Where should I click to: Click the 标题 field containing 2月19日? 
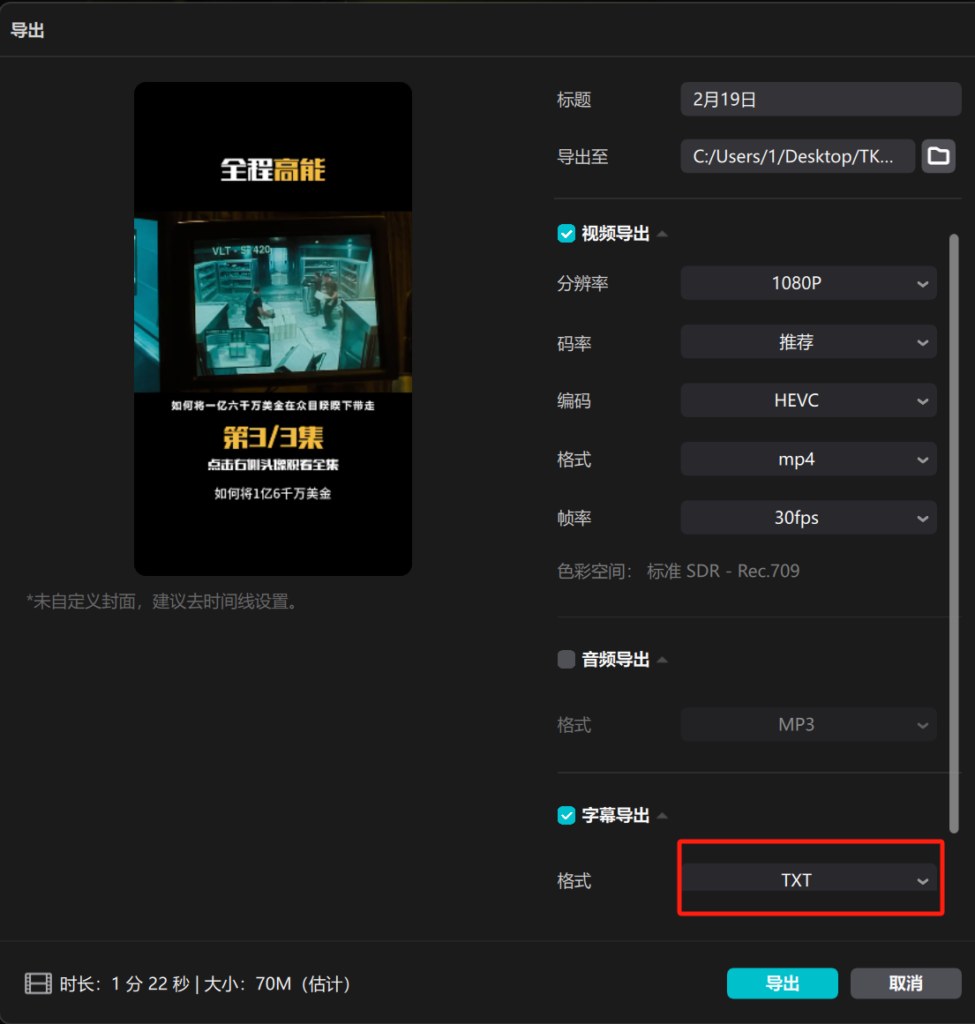coord(821,99)
